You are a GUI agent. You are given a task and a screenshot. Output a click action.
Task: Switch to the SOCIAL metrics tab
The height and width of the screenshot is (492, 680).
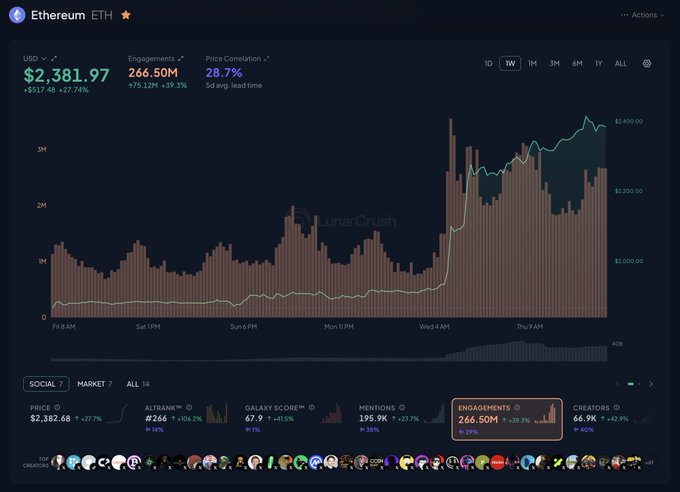pos(46,384)
